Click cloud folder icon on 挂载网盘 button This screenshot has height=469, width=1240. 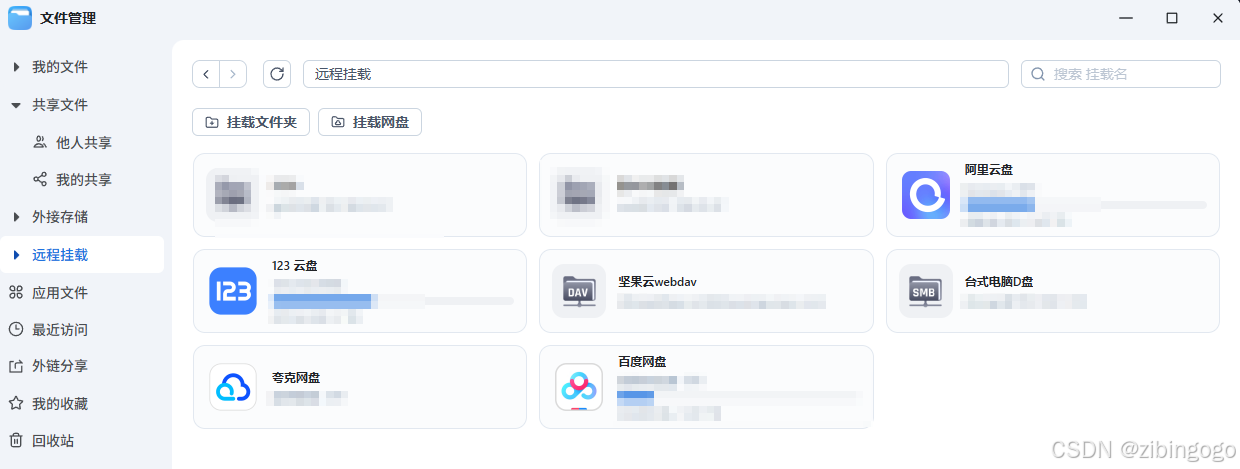pos(338,122)
